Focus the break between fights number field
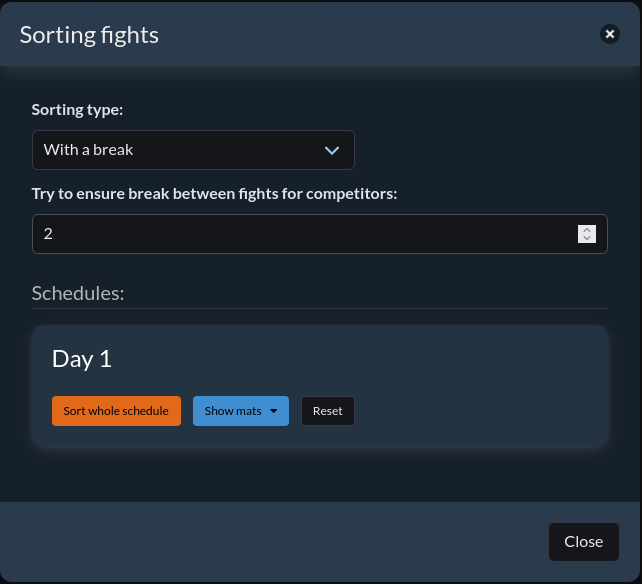The image size is (642, 584). point(300,234)
